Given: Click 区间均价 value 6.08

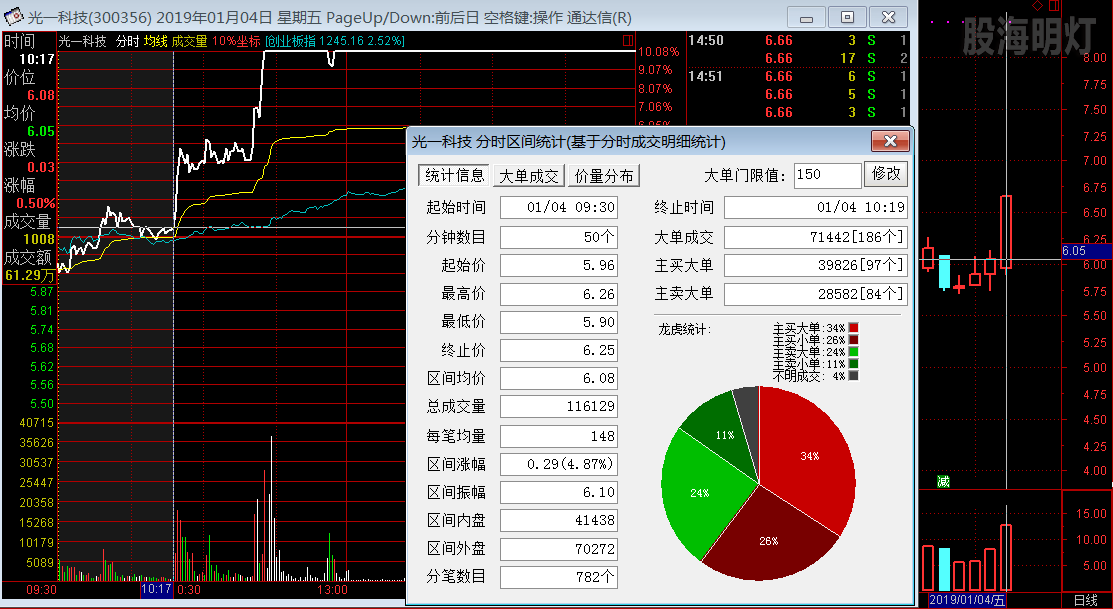Looking at the screenshot, I should pyautogui.click(x=559, y=378).
